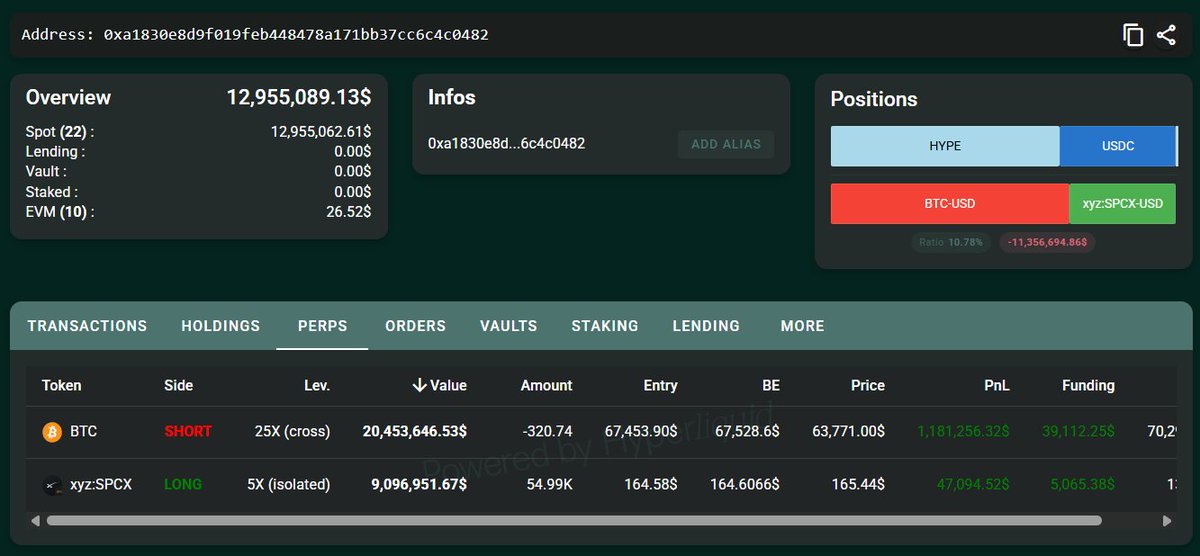The image size is (1200, 556).
Task: Sort table by Side column header
Action: pyautogui.click(x=179, y=385)
